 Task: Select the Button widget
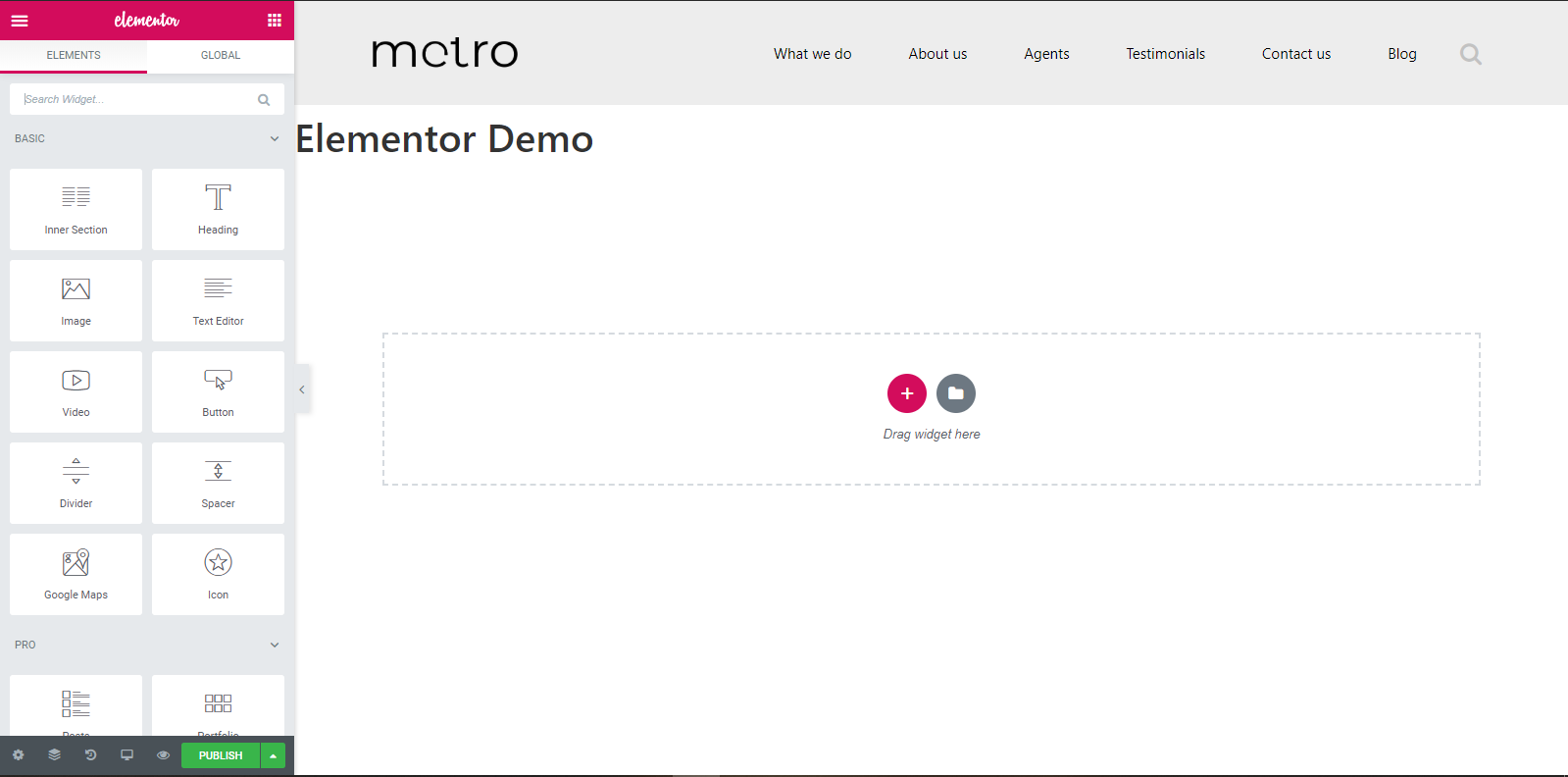click(x=218, y=391)
